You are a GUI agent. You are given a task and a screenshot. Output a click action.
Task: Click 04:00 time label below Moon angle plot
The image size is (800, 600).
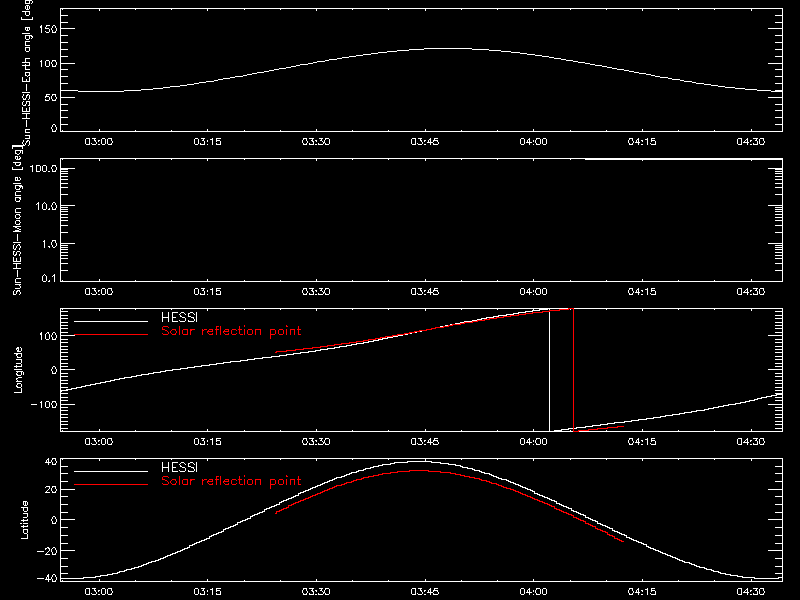tap(534, 292)
